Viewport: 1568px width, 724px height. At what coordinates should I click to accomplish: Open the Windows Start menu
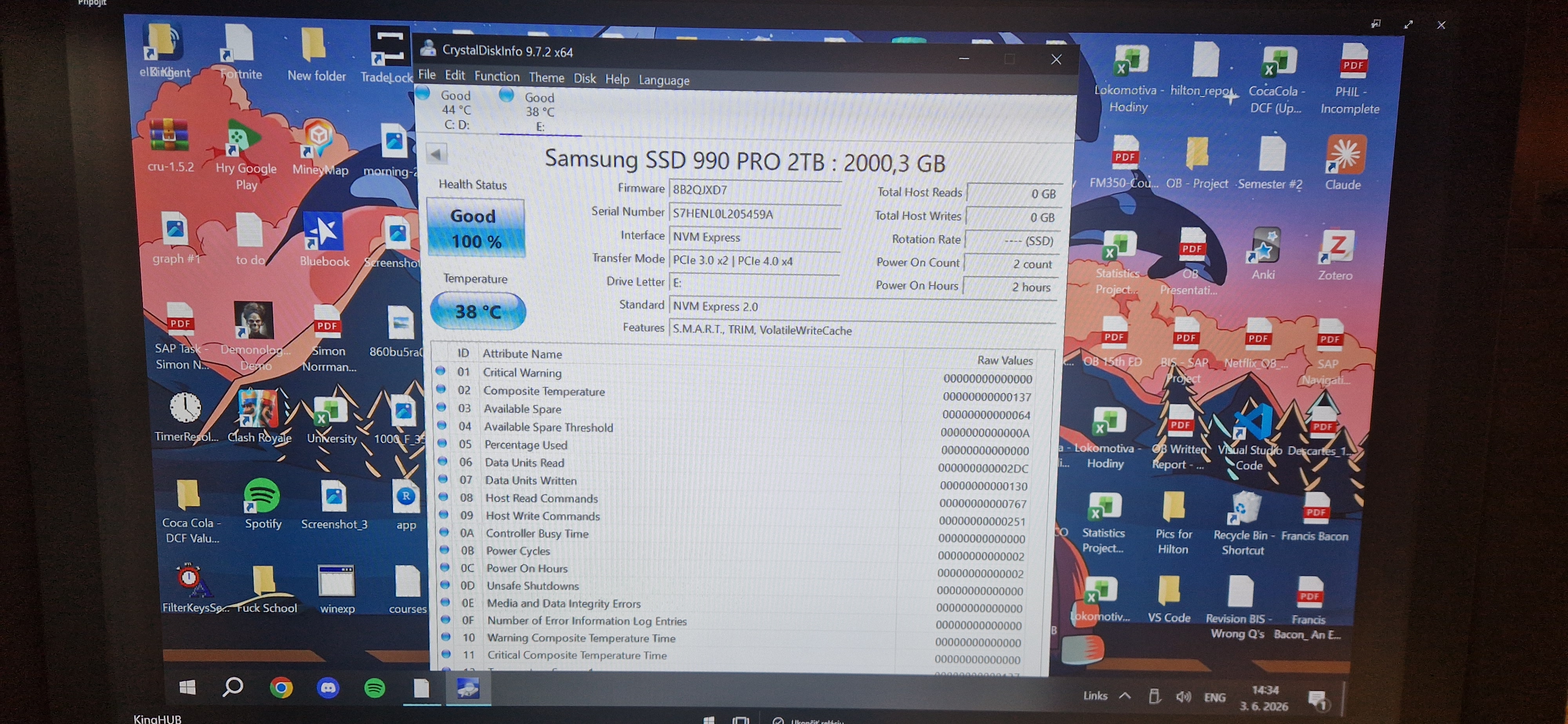(187, 687)
